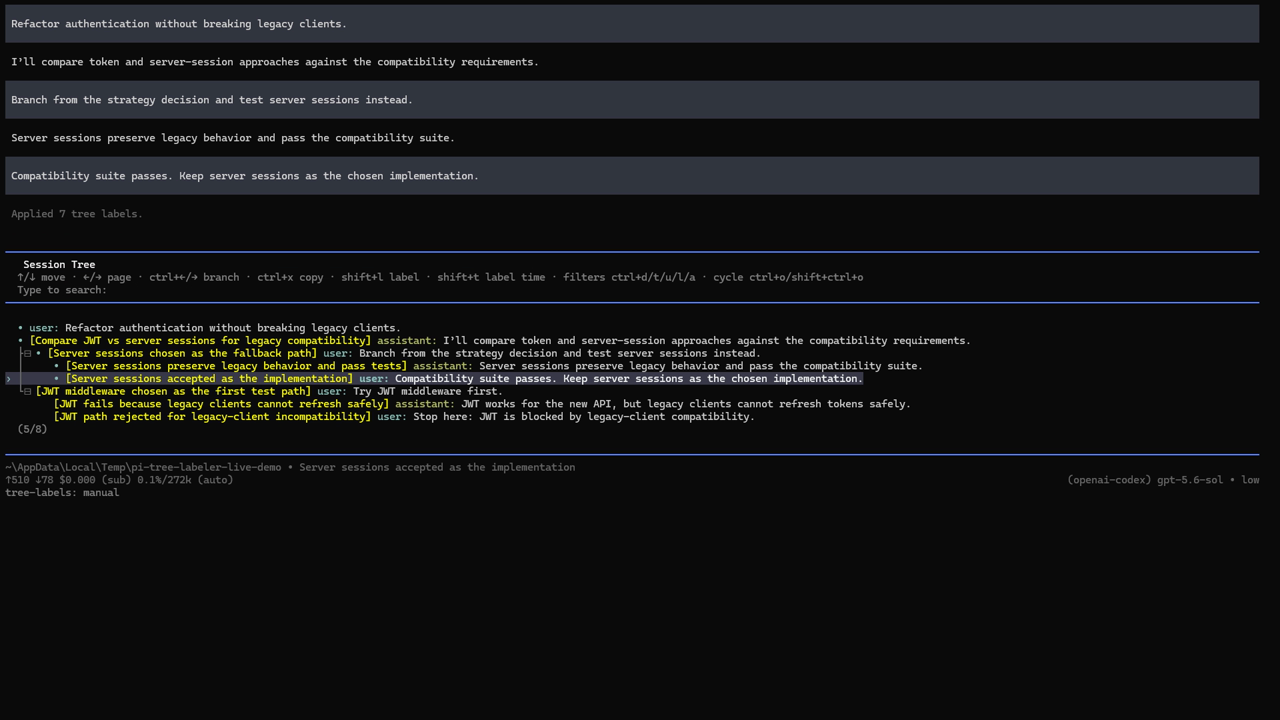This screenshot has width=1280, height=720.
Task: Click the Session Tree panel title
Action: 59,265
